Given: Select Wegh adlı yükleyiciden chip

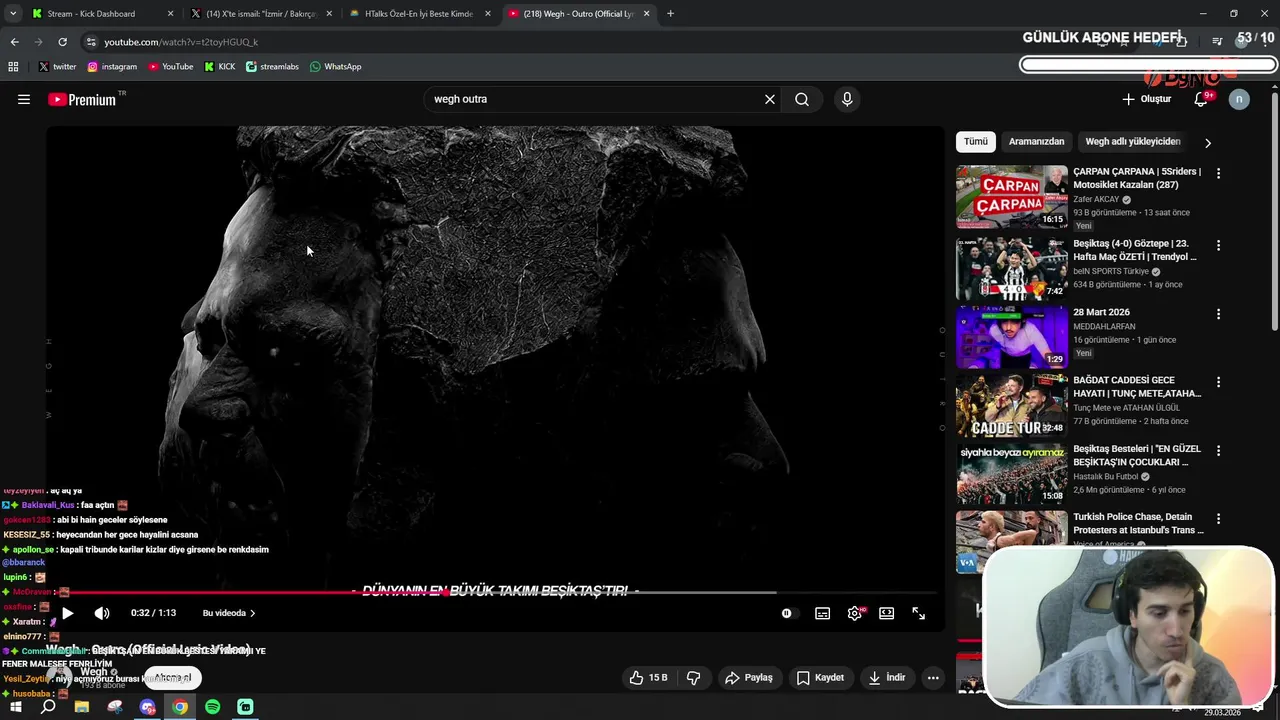Looking at the screenshot, I should [1133, 142].
